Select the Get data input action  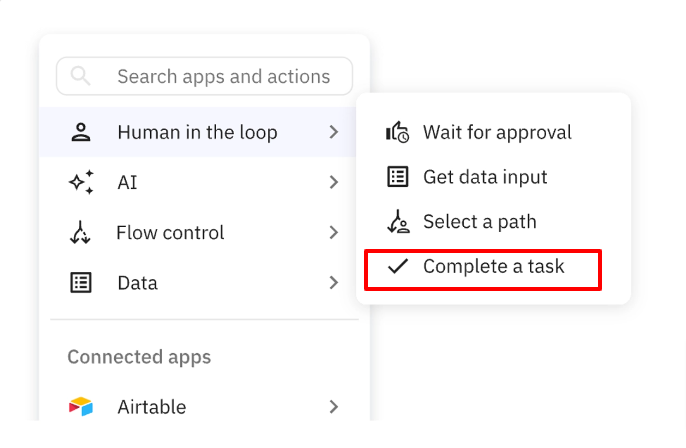pyautogui.click(x=485, y=177)
